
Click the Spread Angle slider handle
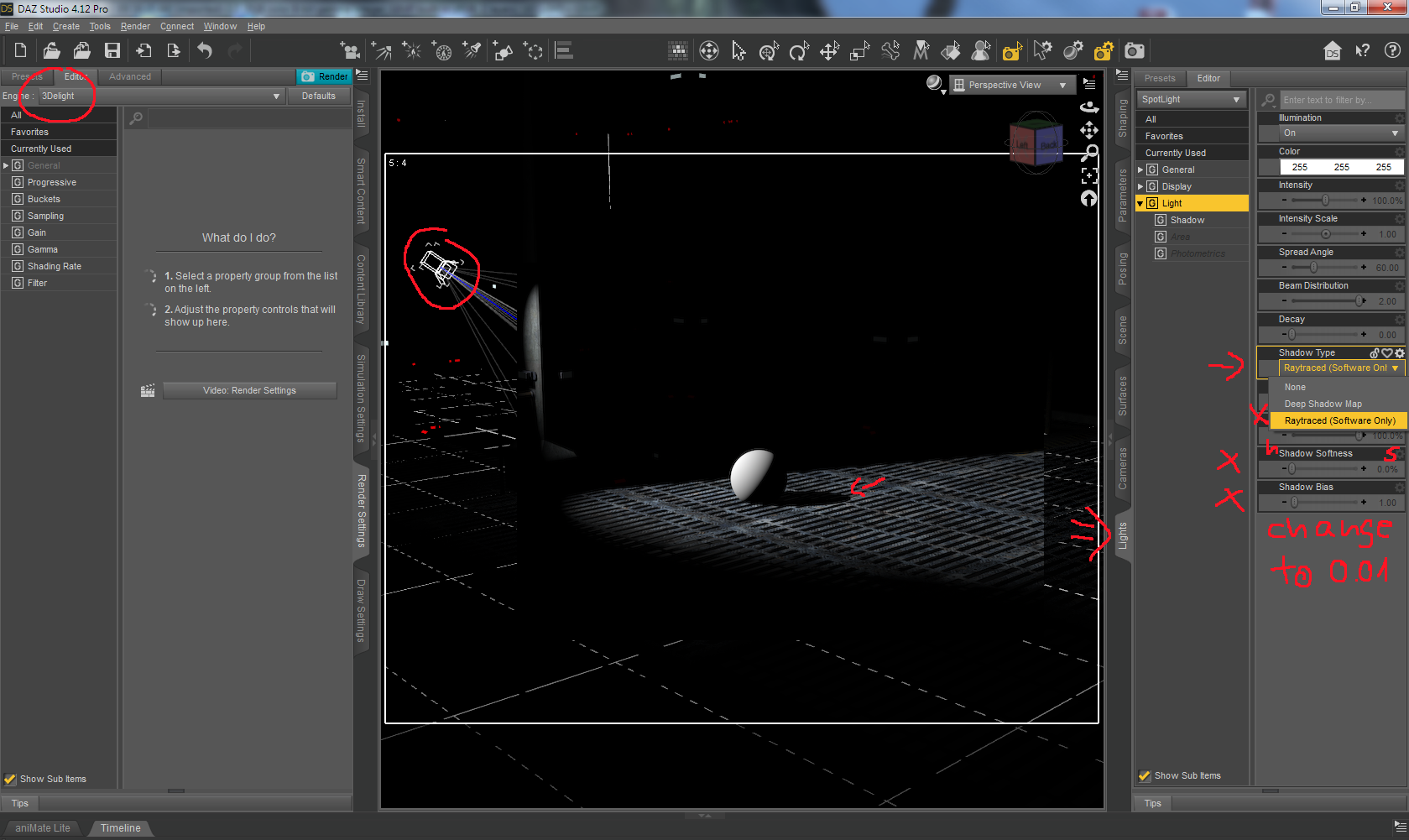[x=1313, y=268]
